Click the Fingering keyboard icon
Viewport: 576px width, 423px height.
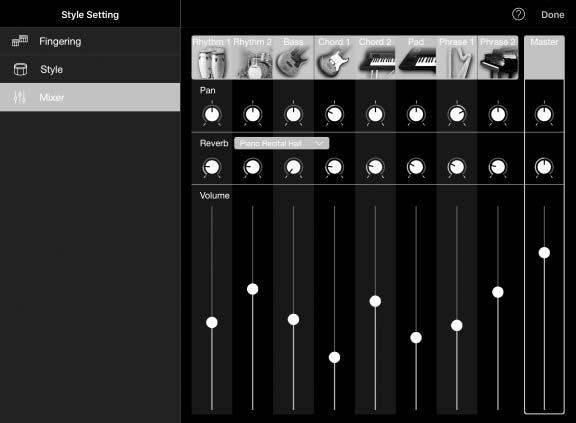tap(20, 41)
